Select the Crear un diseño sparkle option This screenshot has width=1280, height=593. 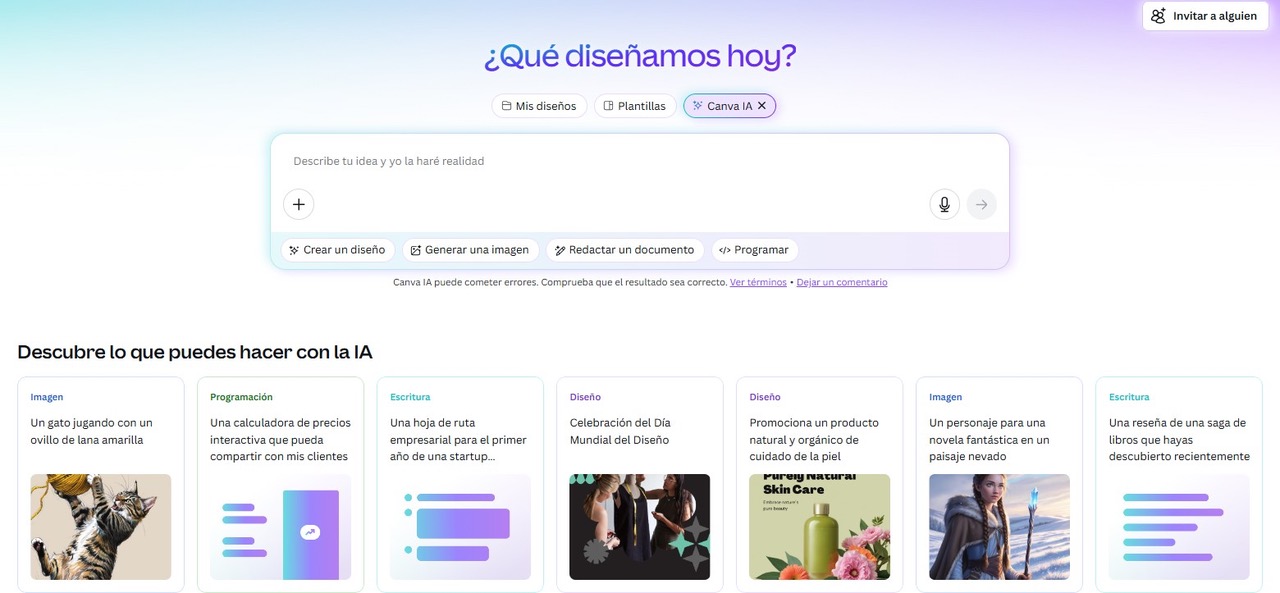336,249
